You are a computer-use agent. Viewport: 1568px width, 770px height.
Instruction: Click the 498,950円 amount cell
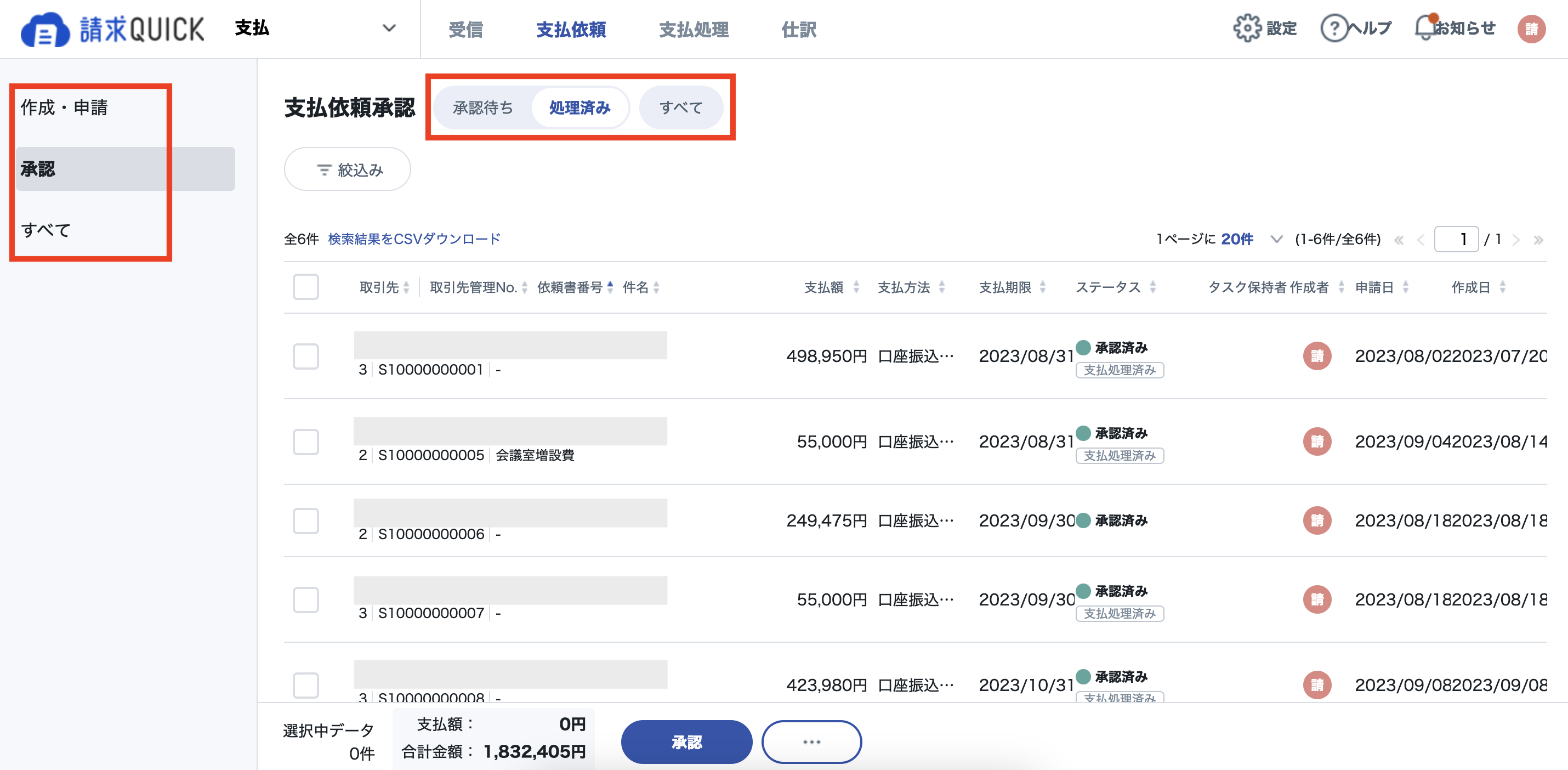click(826, 356)
